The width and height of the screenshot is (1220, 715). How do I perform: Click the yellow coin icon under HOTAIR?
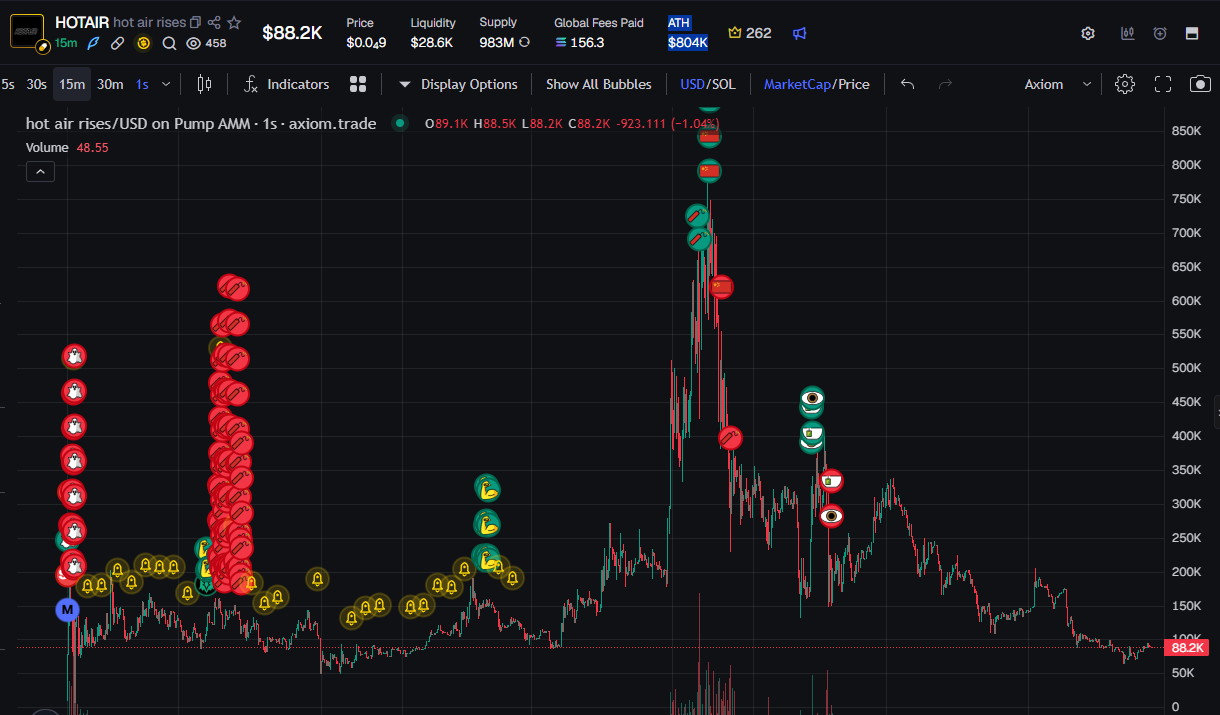pos(143,43)
